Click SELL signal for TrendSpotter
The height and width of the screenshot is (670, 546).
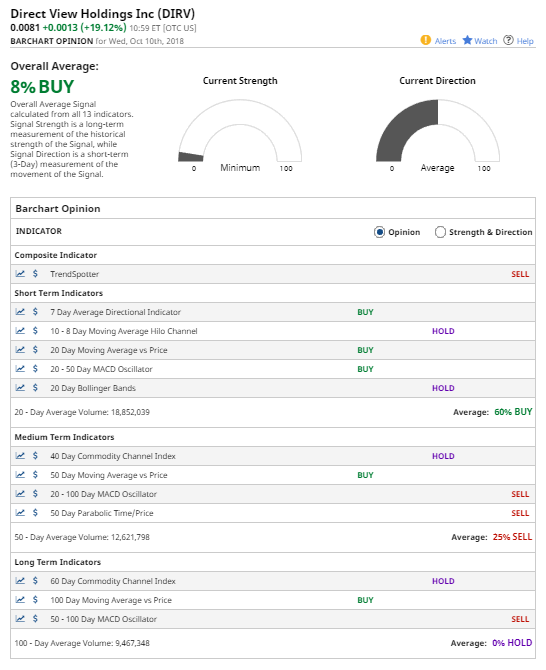(520, 274)
